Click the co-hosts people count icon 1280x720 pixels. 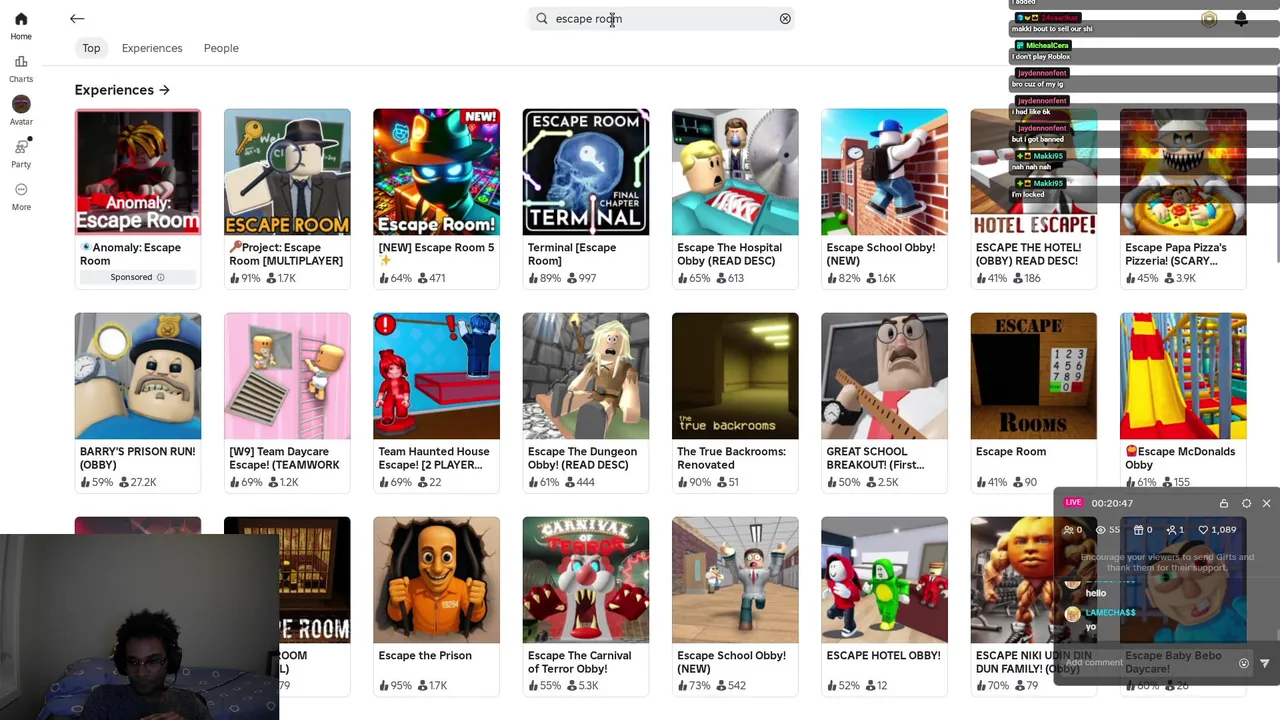click(x=1073, y=530)
